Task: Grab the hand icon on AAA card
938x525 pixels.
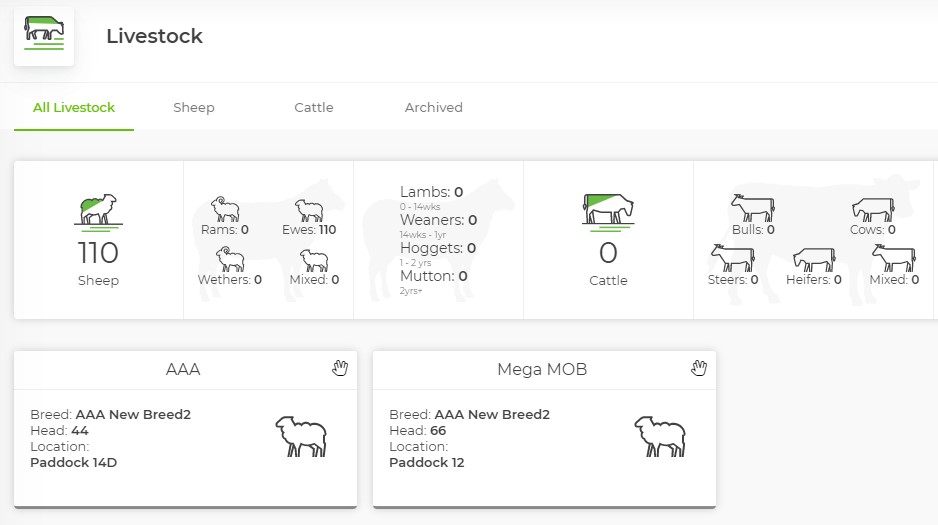Action: click(340, 369)
